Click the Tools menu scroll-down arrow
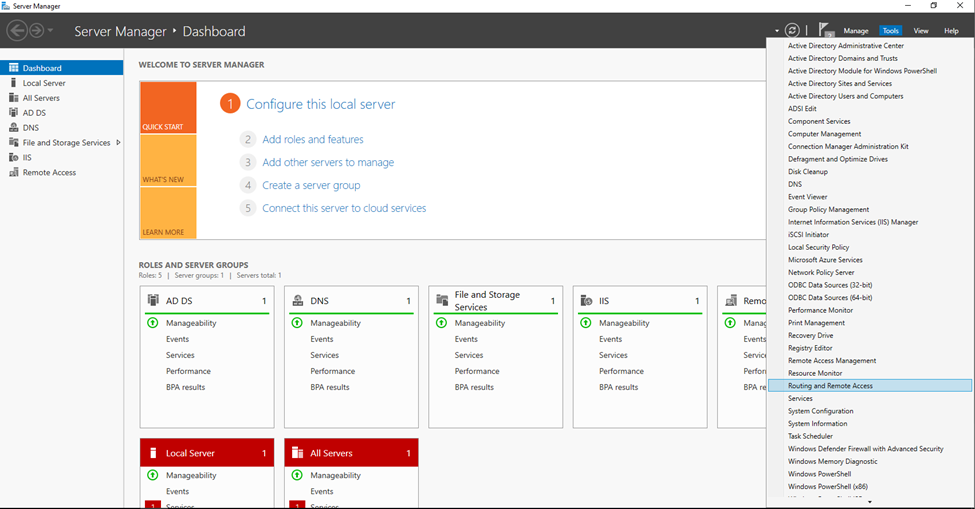Screen dimensions: 975x509 (x=870, y=502)
